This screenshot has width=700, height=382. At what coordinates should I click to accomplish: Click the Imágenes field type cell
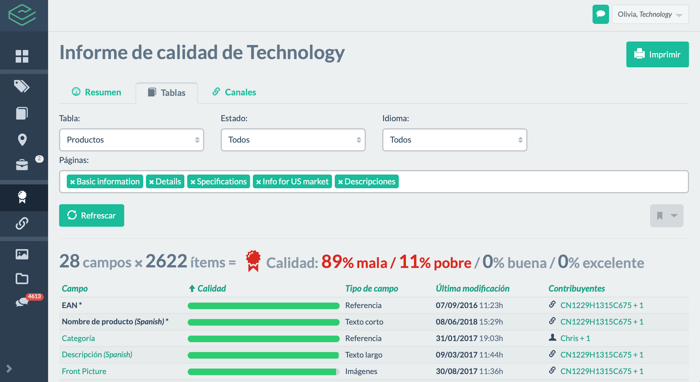tap(361, 371)
